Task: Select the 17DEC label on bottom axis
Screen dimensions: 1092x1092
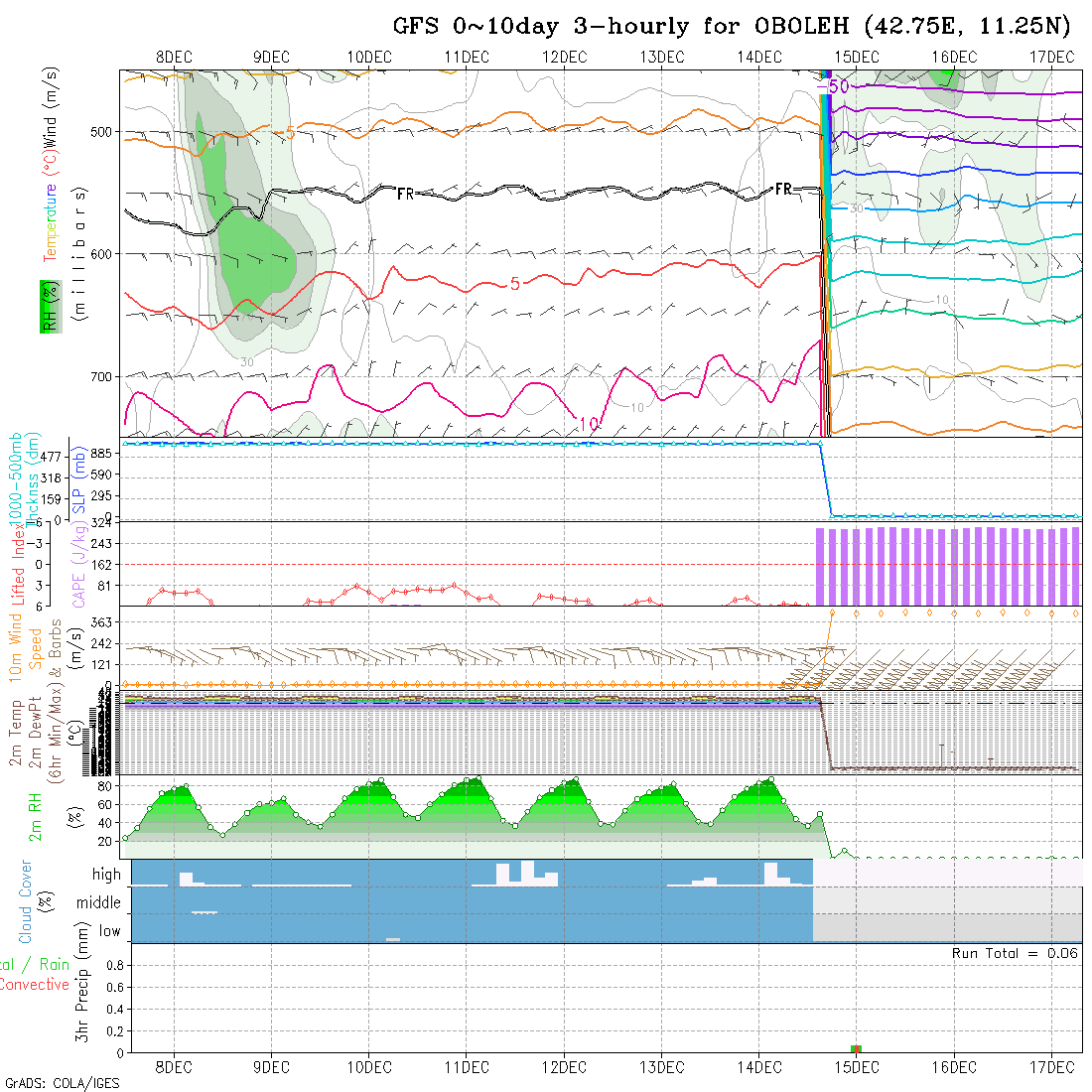Action: [1051, 1067]
